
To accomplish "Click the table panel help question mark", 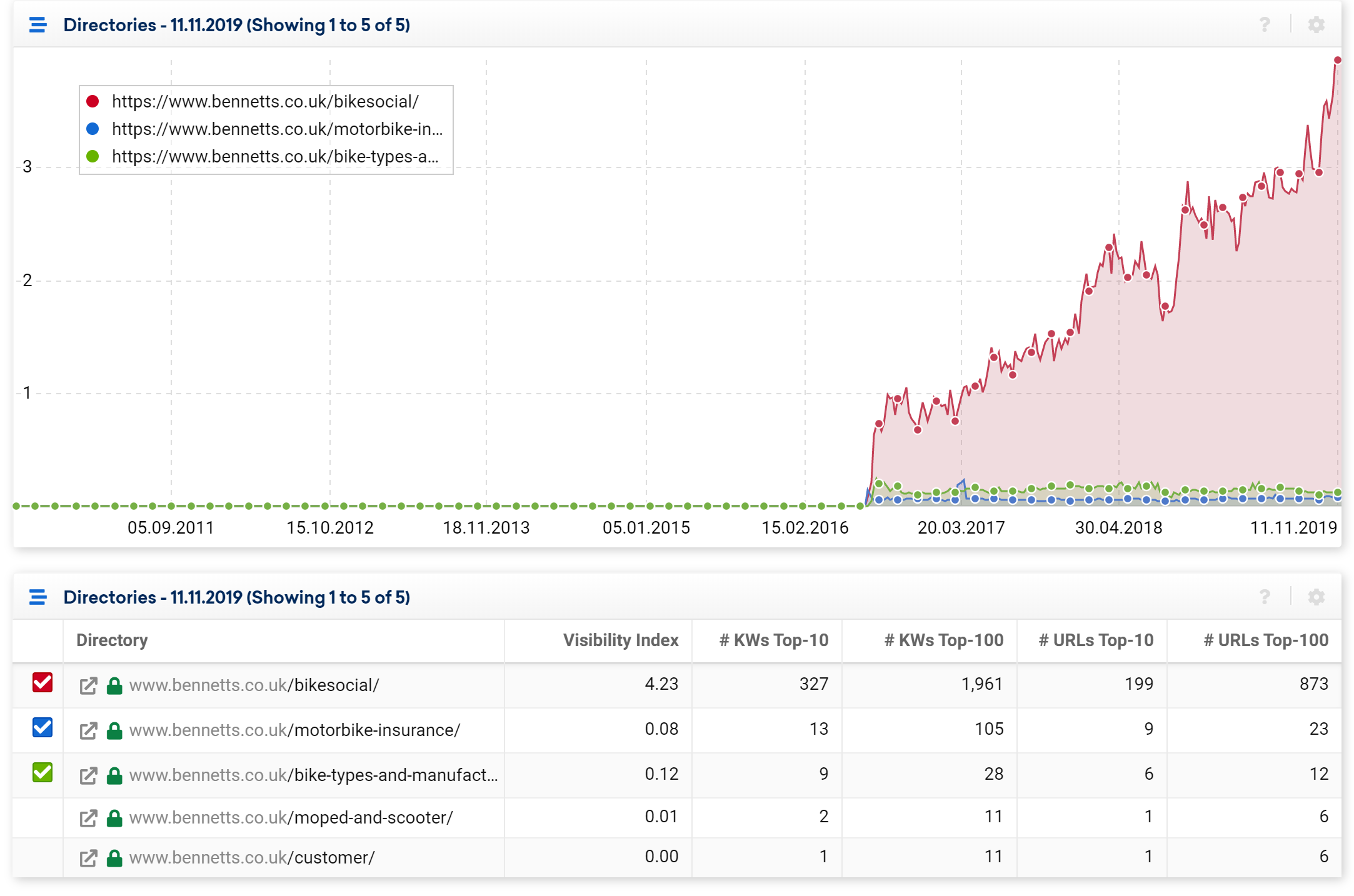I will [x=1265, y=597].
